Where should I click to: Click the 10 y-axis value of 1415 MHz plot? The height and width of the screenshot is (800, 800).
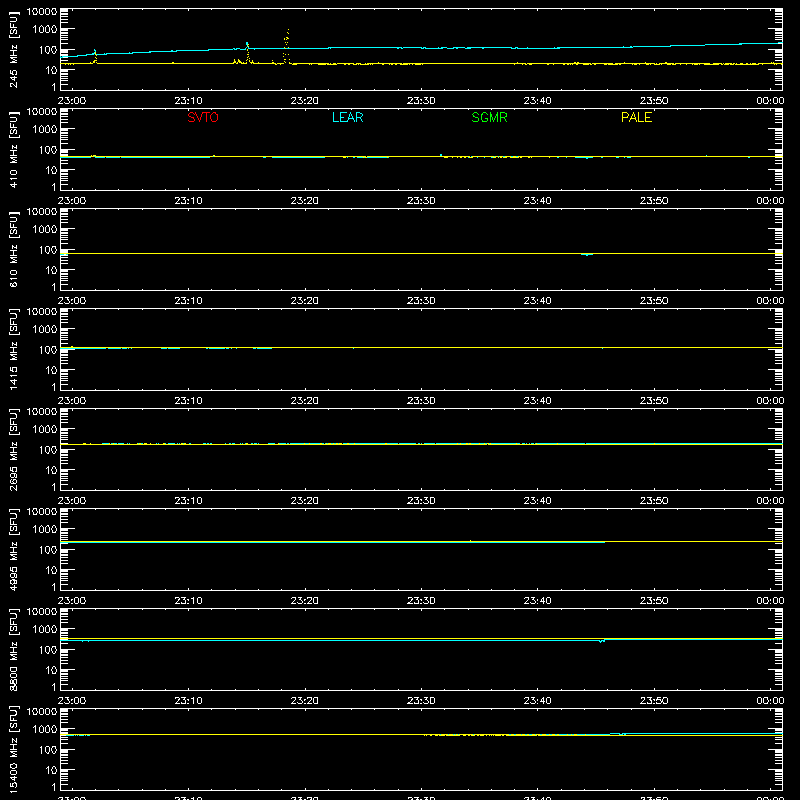pos(51,370)
